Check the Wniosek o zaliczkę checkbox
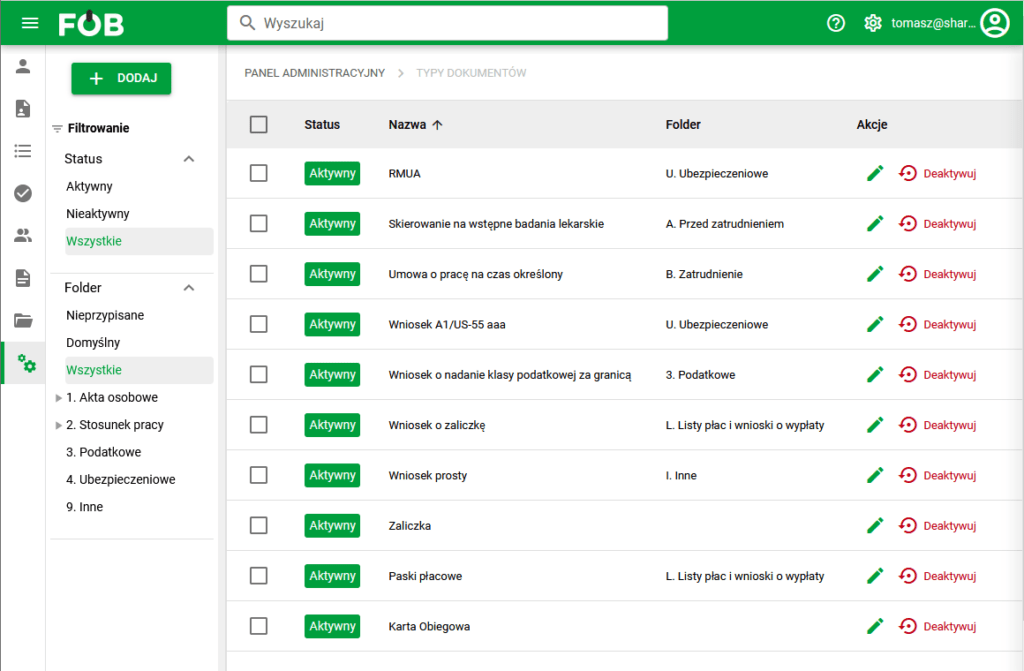The width and height of the screenshot is (1024, 671). pyautogui.click(x=259, y=425)
